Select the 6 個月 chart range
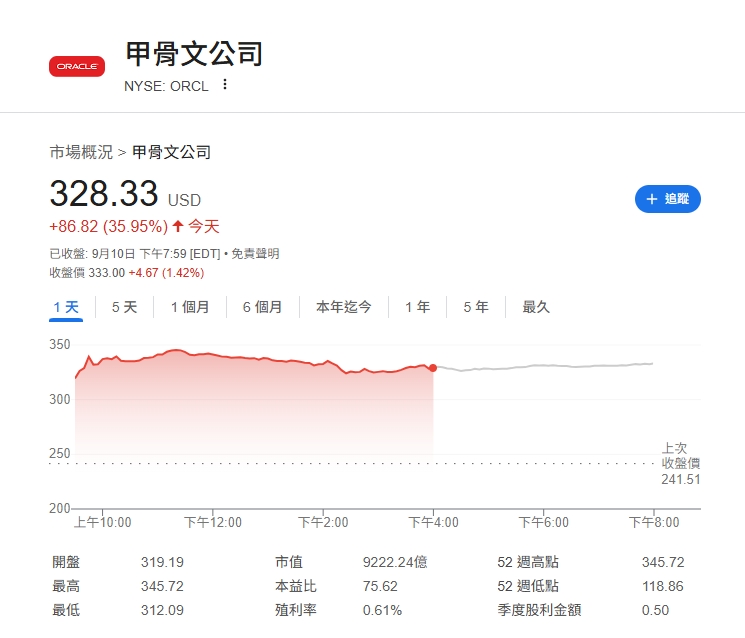This screenshot has height=638, width=745. [263, 307]
